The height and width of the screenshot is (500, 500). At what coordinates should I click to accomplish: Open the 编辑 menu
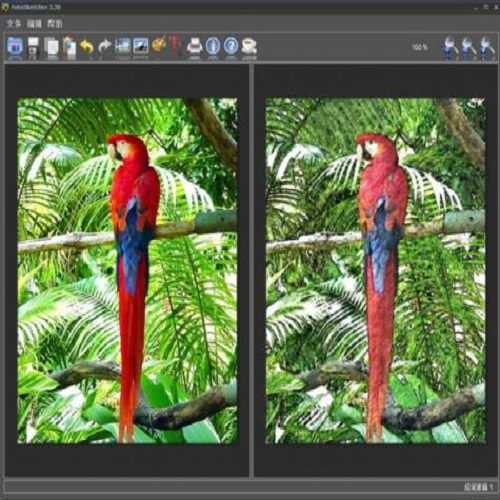(x=34, y=24)
